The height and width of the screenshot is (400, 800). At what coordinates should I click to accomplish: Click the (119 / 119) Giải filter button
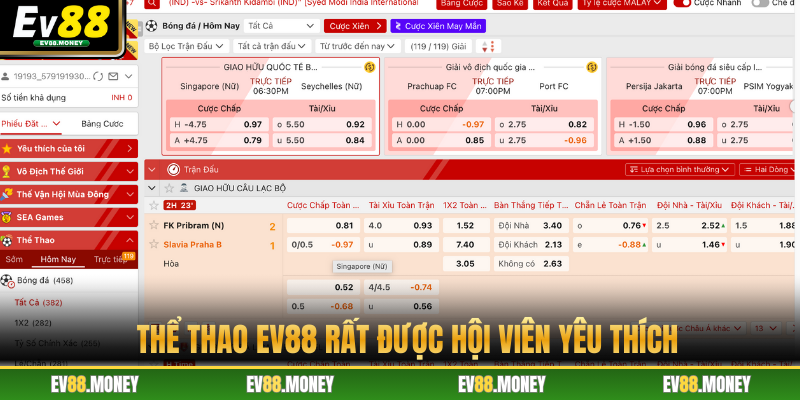tap(438, 46)
